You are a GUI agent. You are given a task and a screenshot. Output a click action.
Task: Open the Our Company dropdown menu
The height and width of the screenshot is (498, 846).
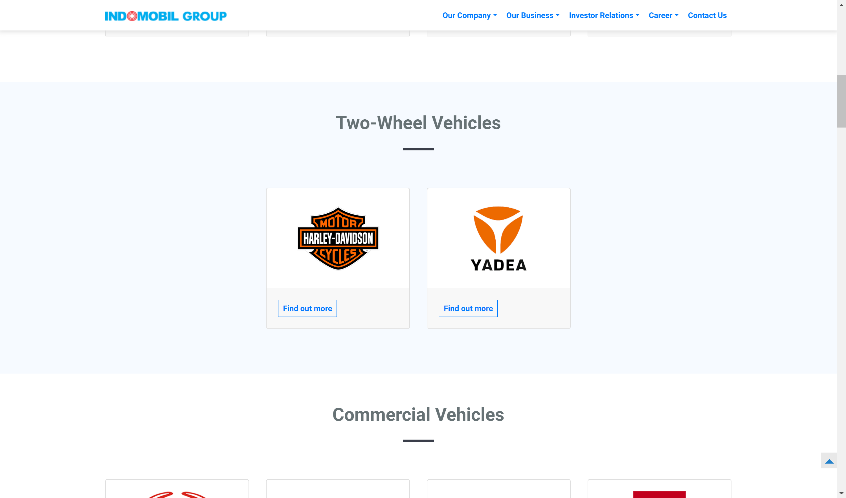click(469, 15)
